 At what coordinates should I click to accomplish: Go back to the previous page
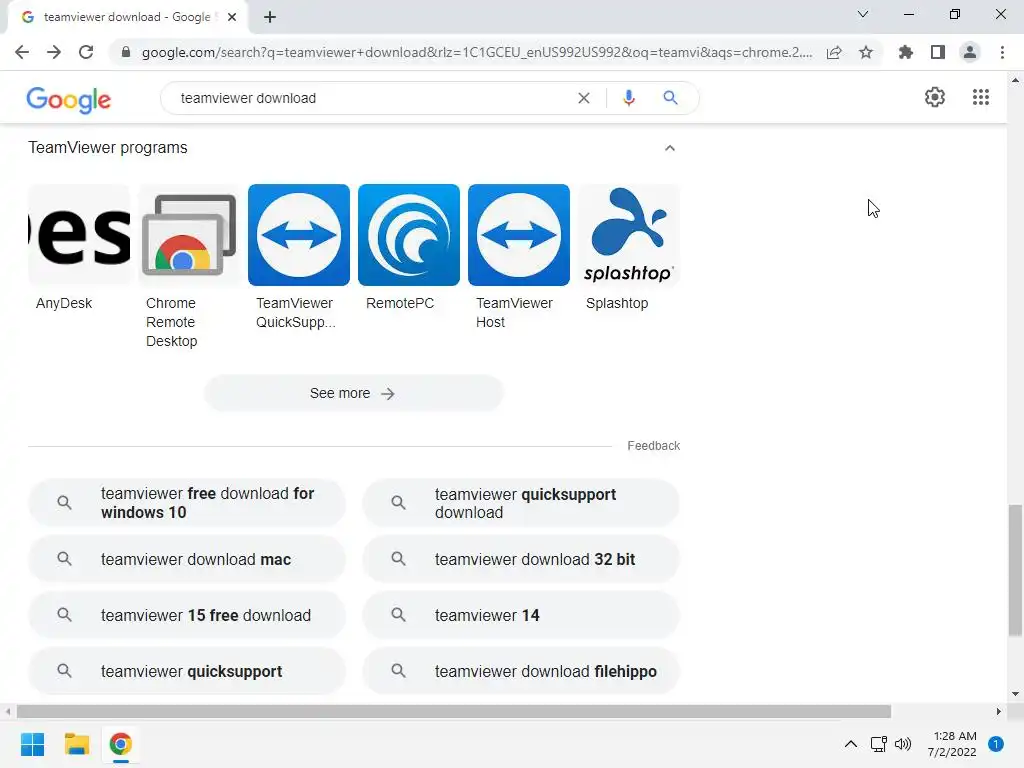coord(22,52)
